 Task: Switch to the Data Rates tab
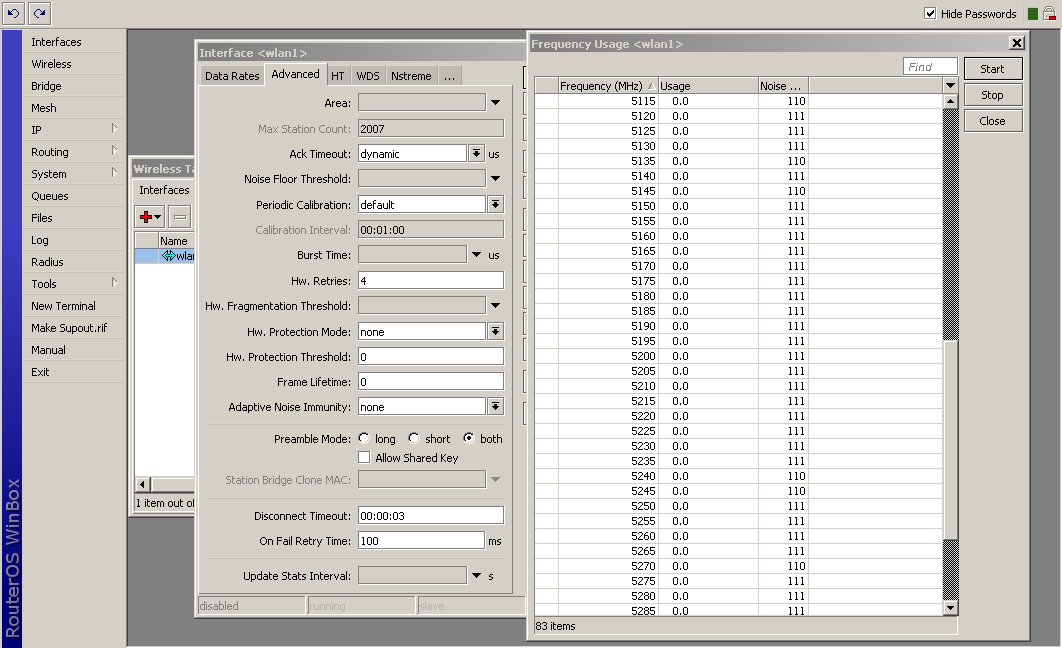231,76
